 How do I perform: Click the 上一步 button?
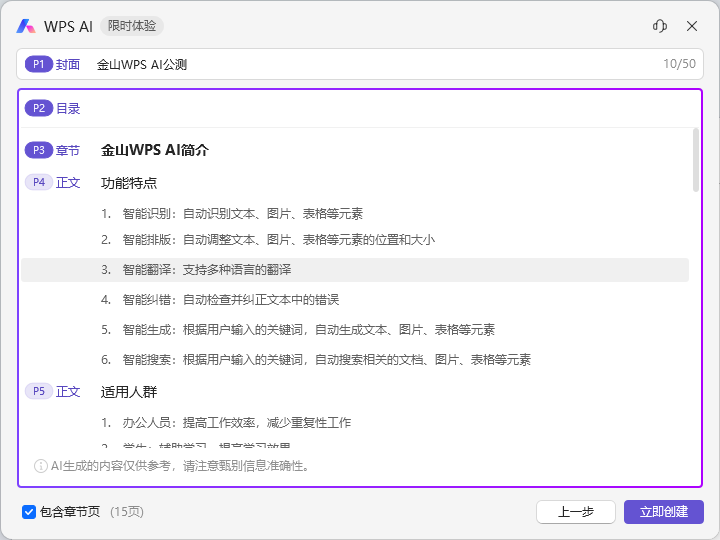point(575,512)
